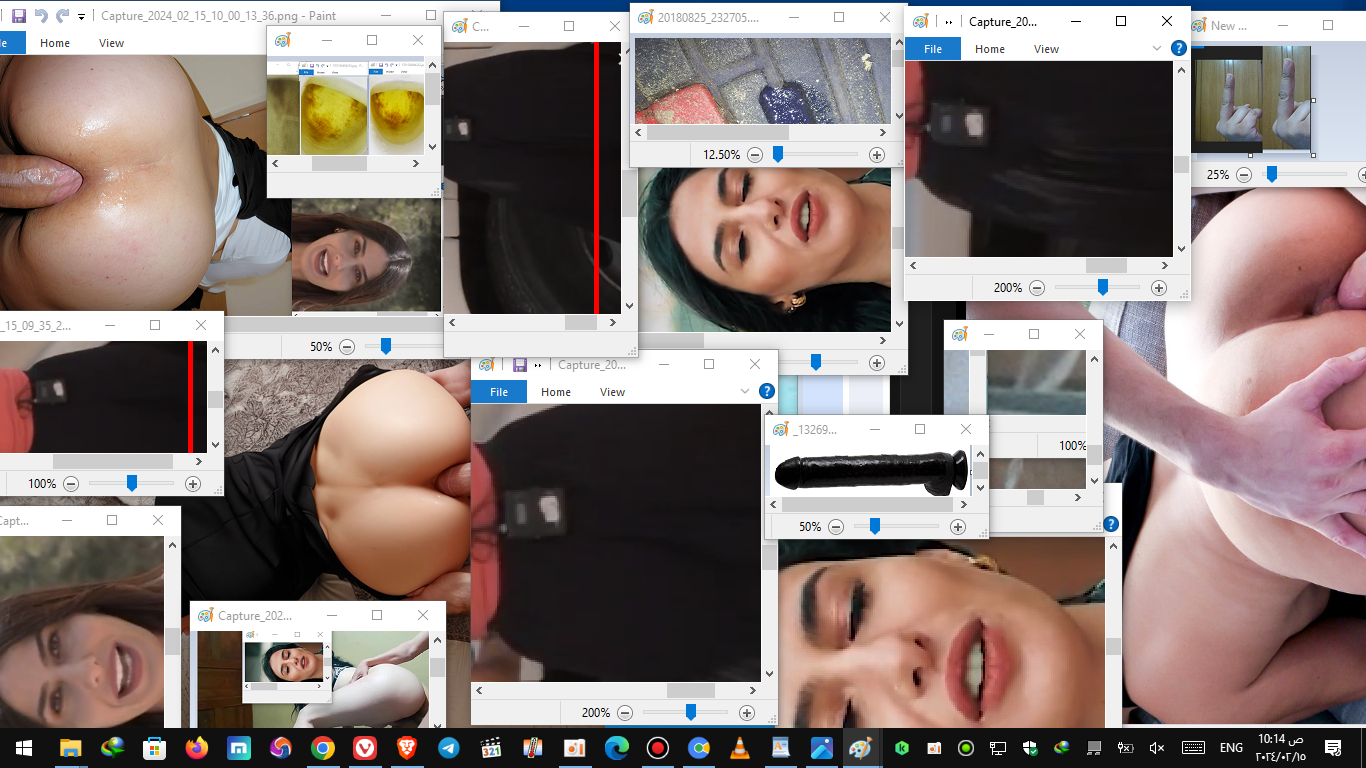This screenshot has width=1366, height=768.
Task: Click the horizontal scrollbar in 20180825_232705 window
Action: pyautogui.click(x=717, y=132)
